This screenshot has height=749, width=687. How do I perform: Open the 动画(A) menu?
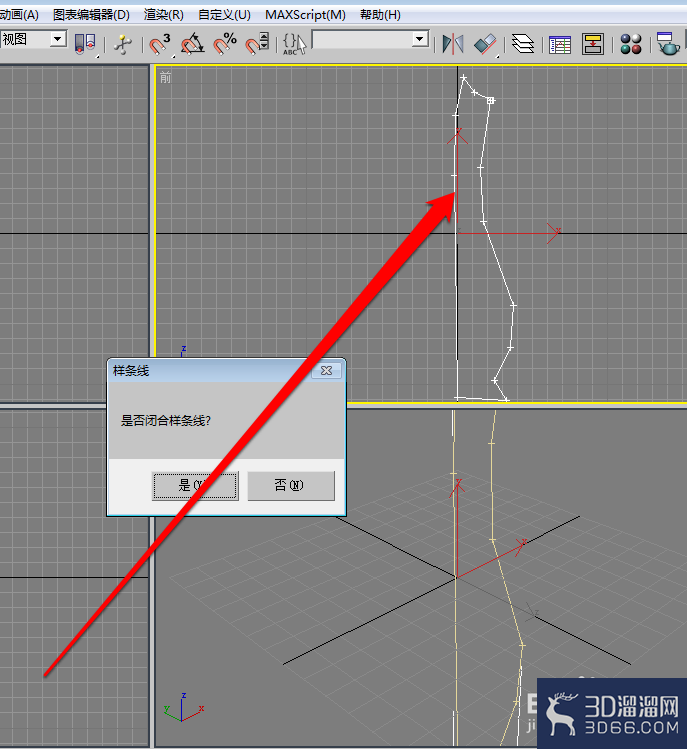(x=19, y=15)
